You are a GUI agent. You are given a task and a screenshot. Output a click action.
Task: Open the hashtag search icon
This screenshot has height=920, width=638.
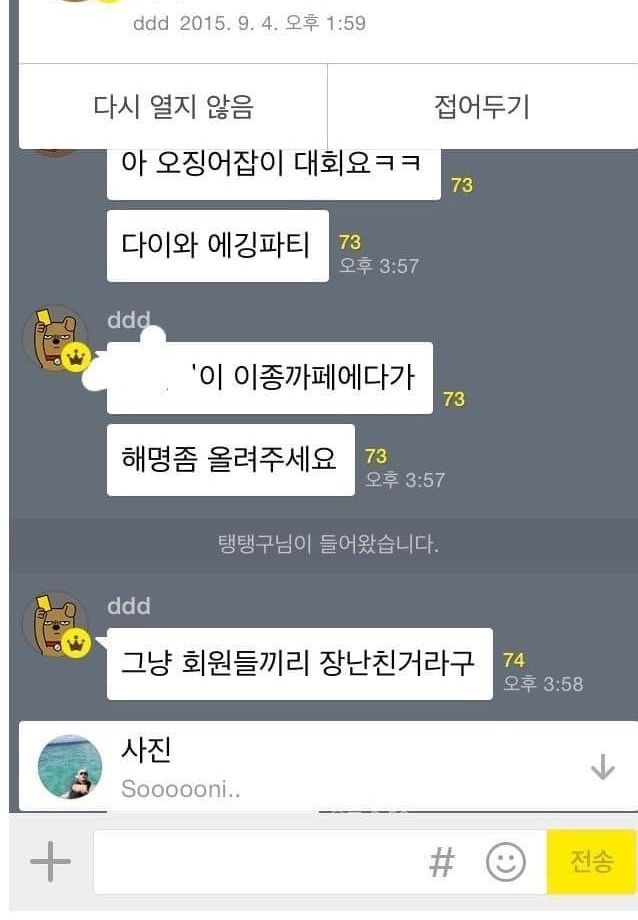(x=441, y=862)
